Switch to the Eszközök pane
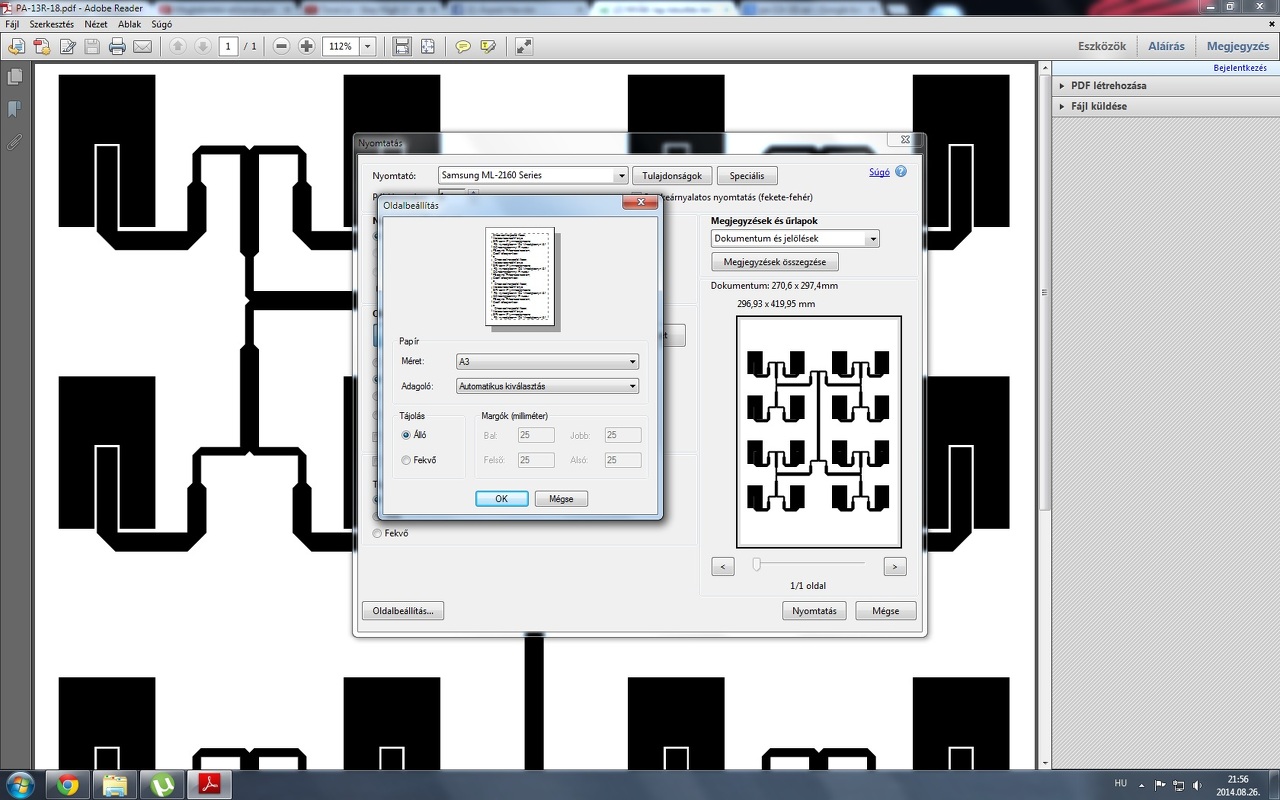This screenshot has width=1280, height=800. (x=1102, y=46)
